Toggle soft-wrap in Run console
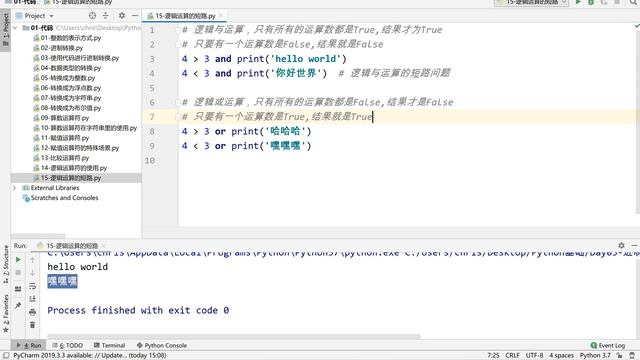Image resolution: width=640 pixels, height=360 pixels. 32,286
